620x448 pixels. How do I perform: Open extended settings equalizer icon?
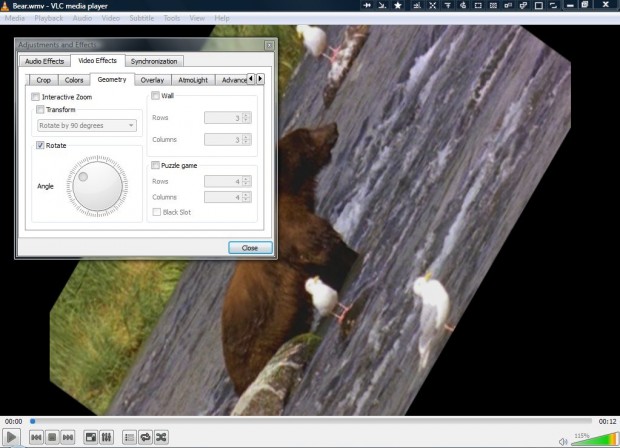pos(106,437)
